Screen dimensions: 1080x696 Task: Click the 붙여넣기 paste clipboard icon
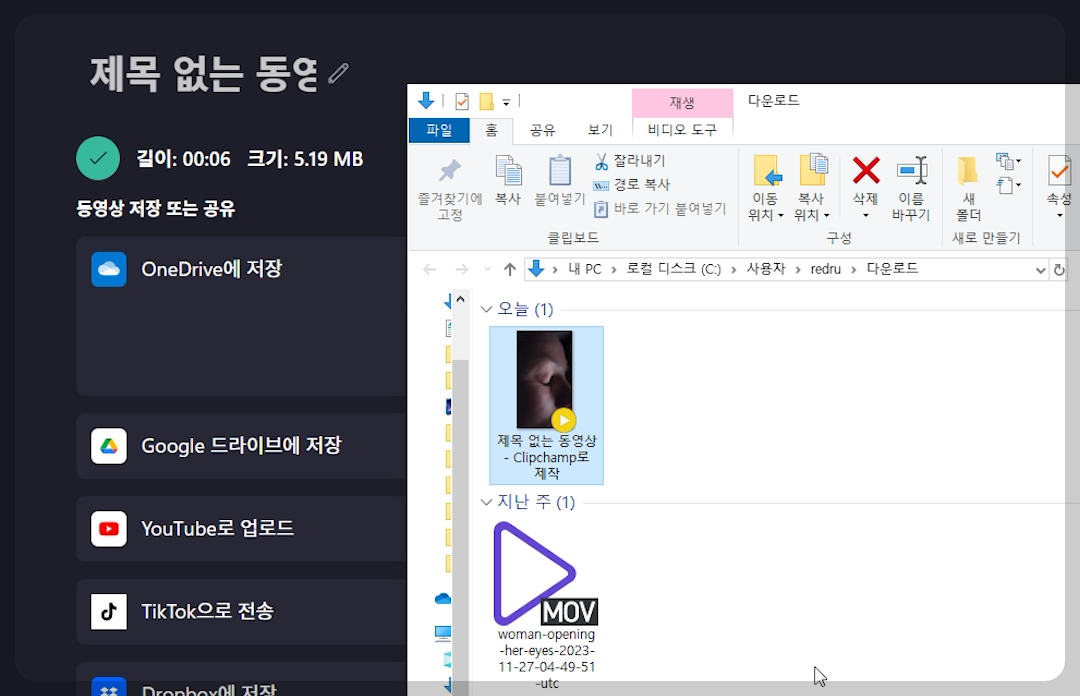tap(559, 170)
